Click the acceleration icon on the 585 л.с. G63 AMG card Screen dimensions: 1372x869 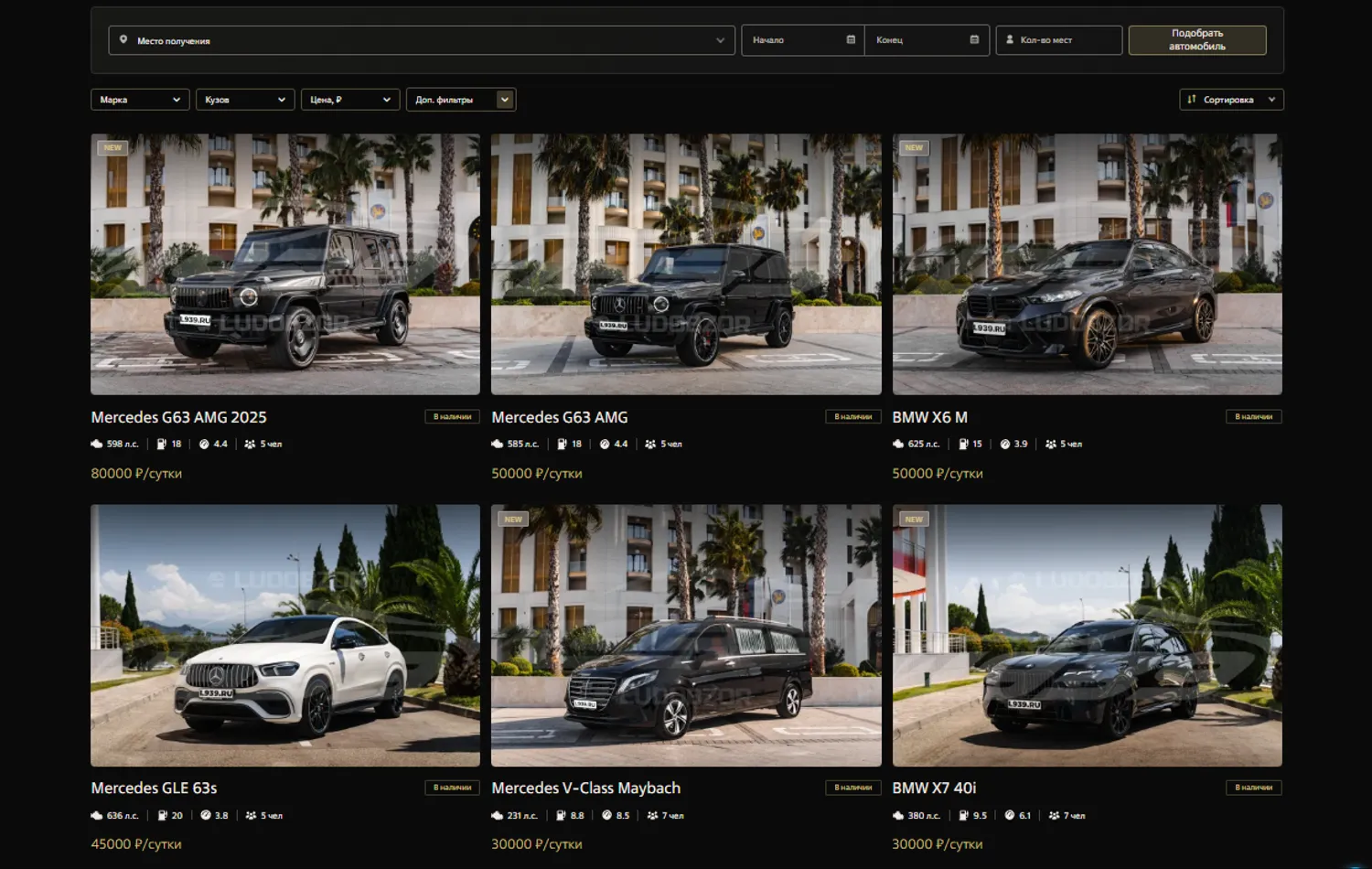click(605, 445)
